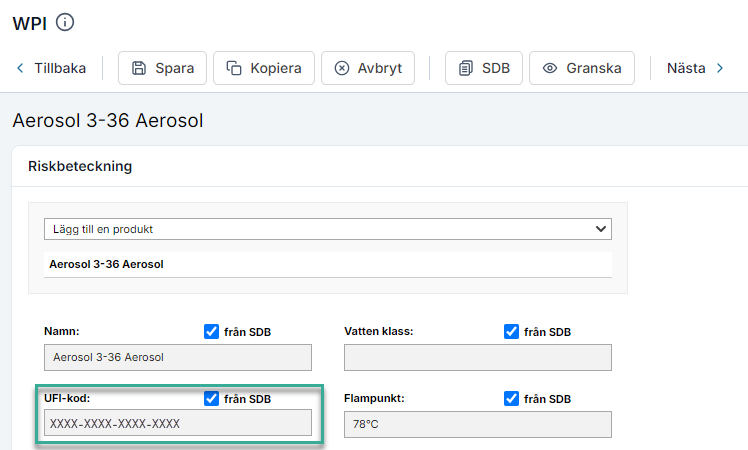
Task: Preview with the Granska button
Action: 582,68
